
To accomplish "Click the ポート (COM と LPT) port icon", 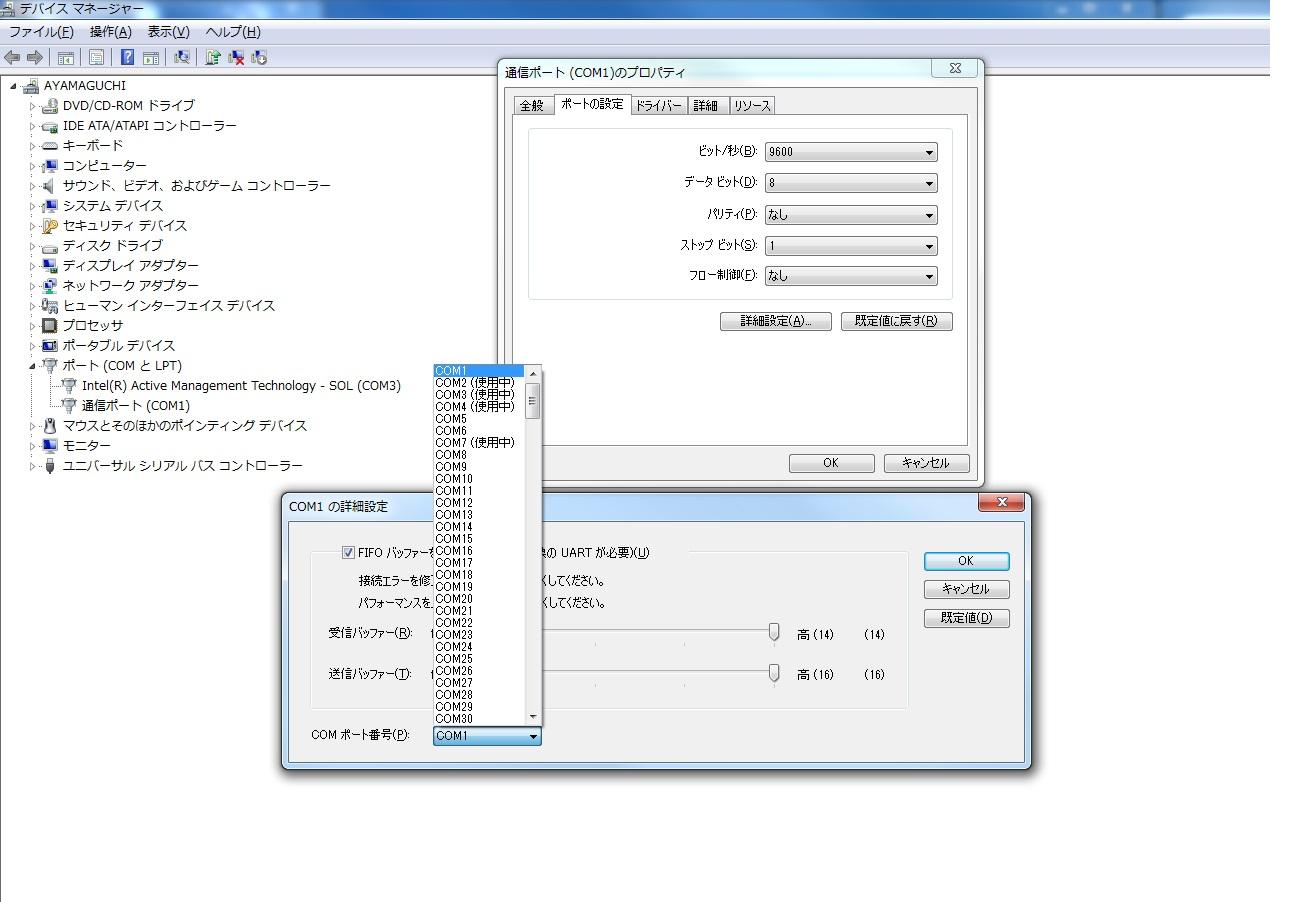I will (50, 366).
